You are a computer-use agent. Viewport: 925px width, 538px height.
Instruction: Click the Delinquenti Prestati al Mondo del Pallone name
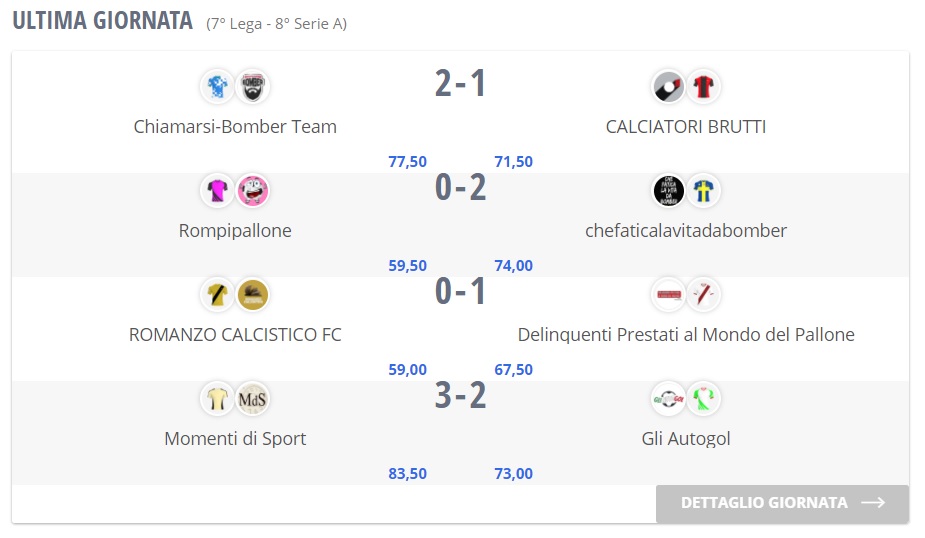click(686, 335)
